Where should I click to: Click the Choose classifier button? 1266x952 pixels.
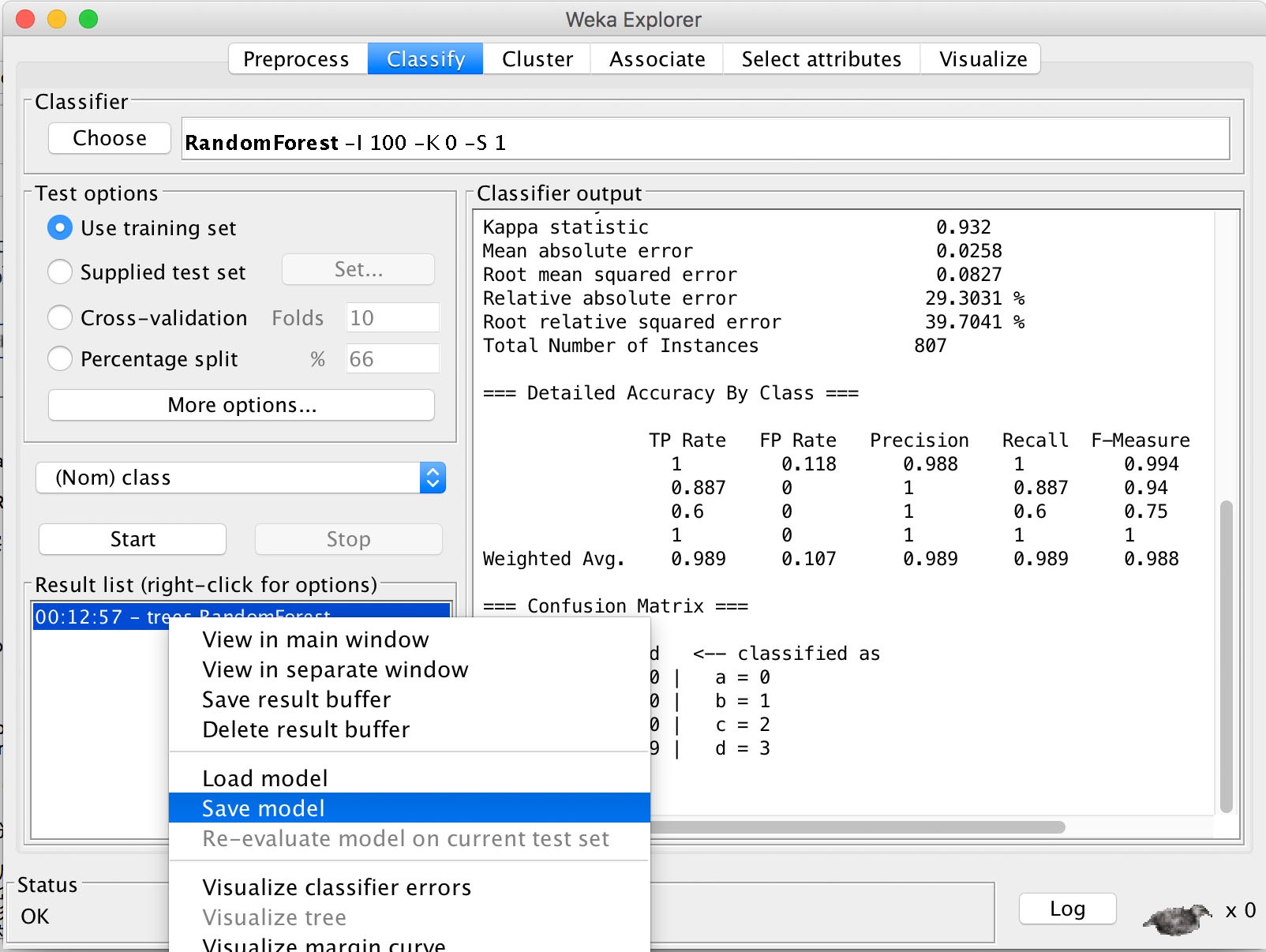pos(110,138)
